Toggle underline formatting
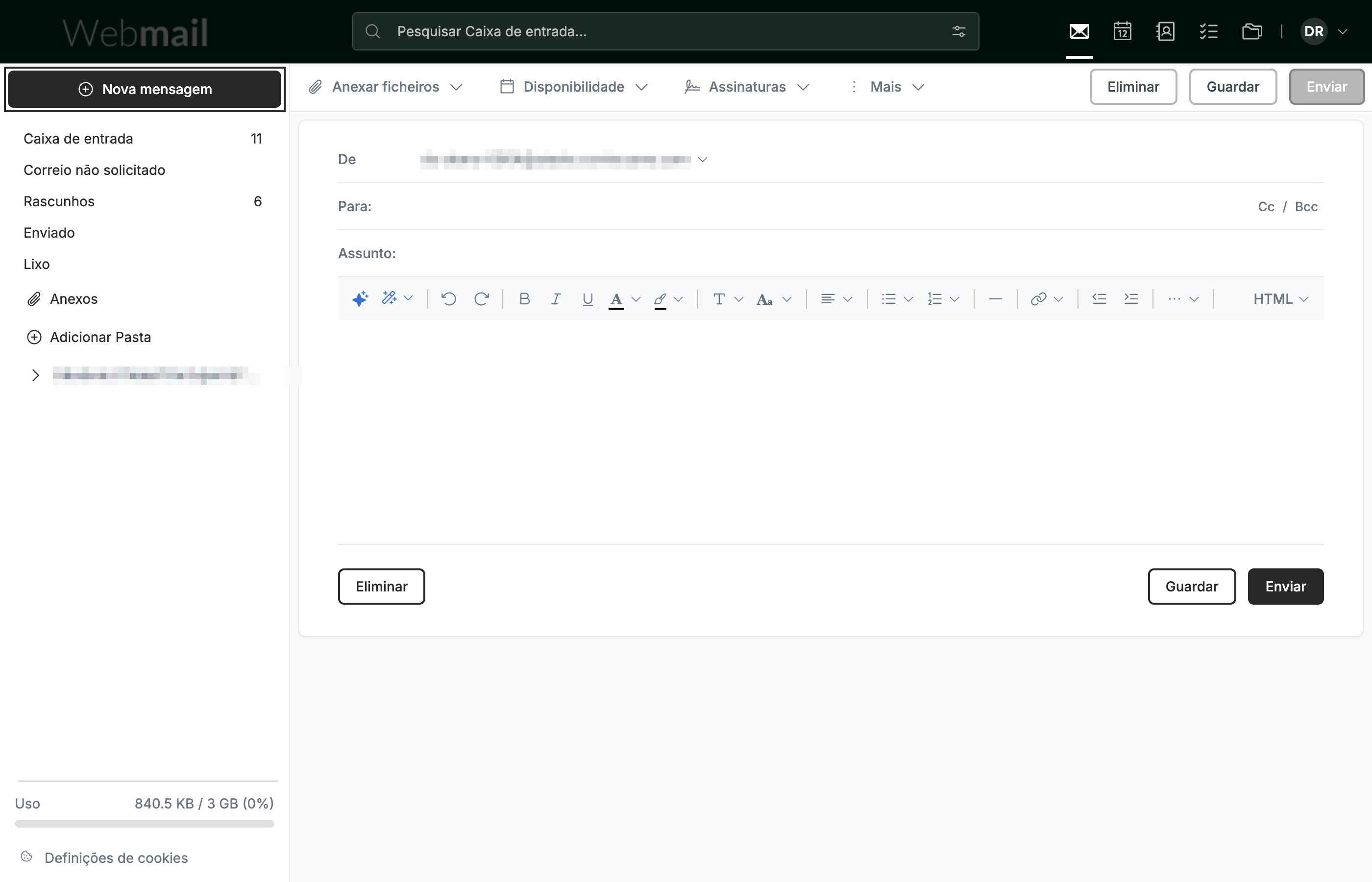This screenshot has width=1372, height=882. [x=587, y=299]
